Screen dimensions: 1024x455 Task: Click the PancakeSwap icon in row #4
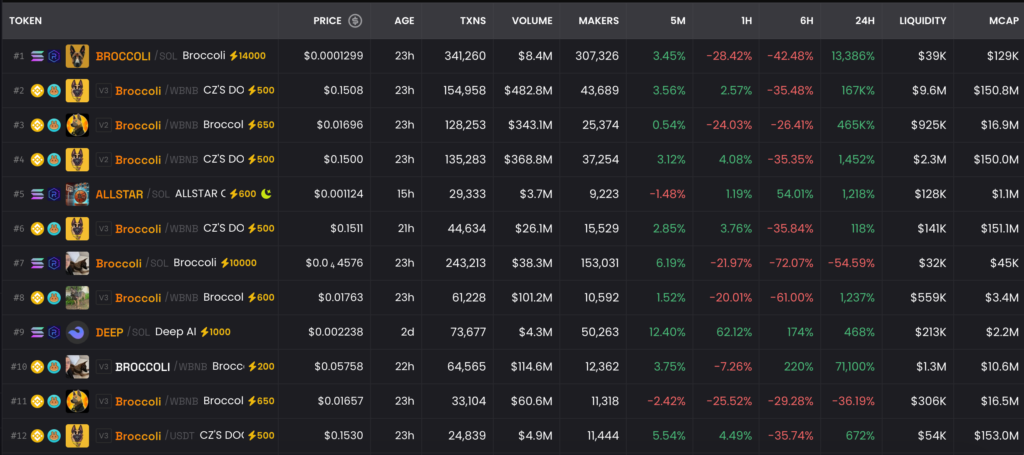(53, 160)
